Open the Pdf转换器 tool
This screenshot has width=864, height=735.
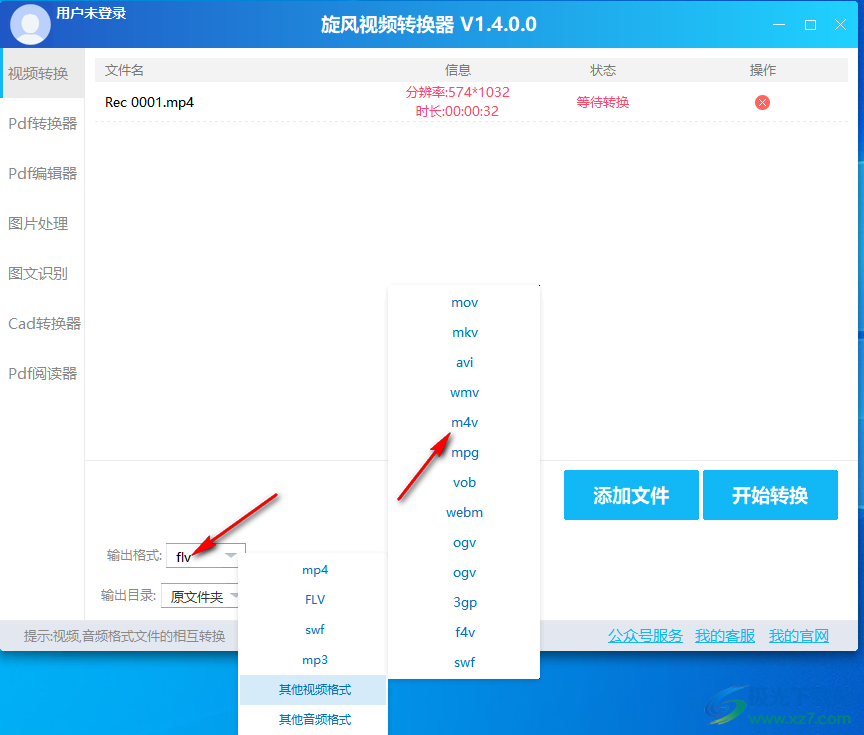point(40,123)
